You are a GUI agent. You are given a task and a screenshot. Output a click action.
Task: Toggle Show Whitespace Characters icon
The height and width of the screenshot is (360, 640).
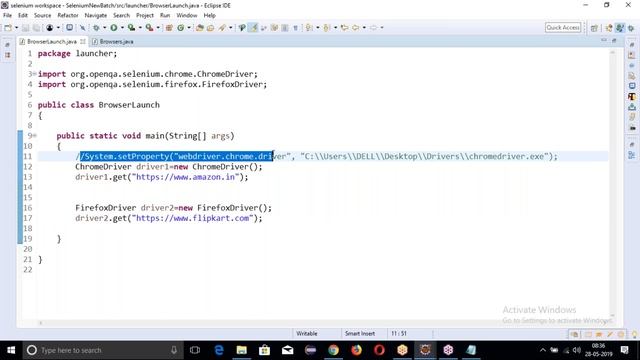click(x=295, y=28)
